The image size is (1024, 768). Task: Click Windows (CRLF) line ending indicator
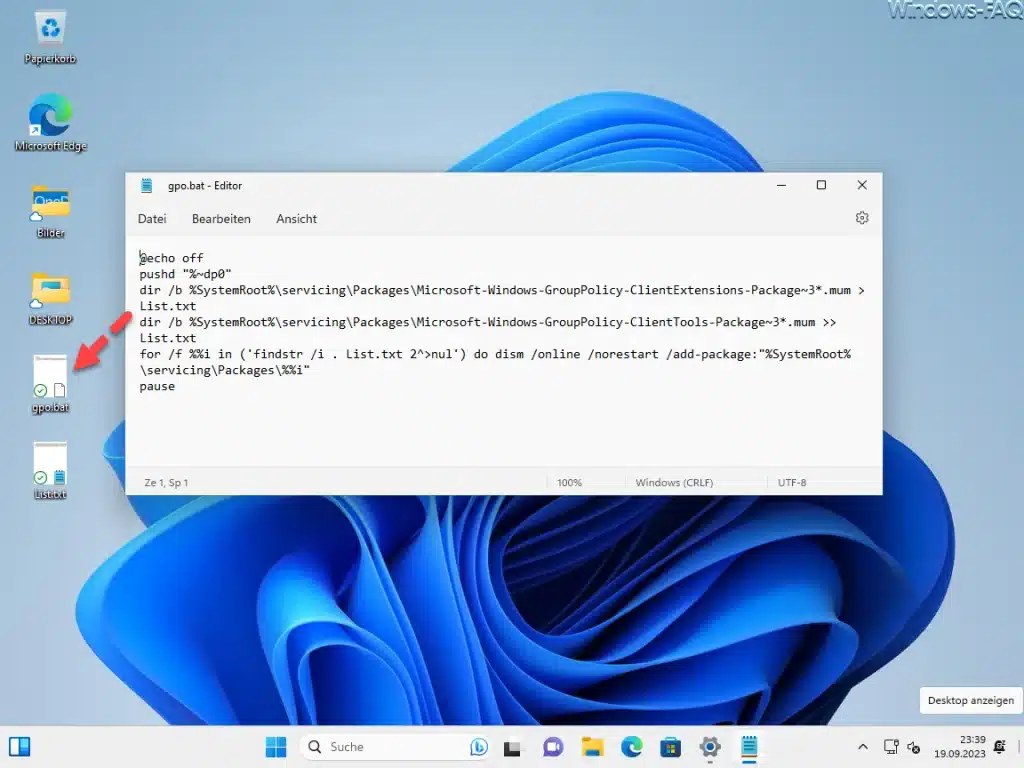click(674, 483)
